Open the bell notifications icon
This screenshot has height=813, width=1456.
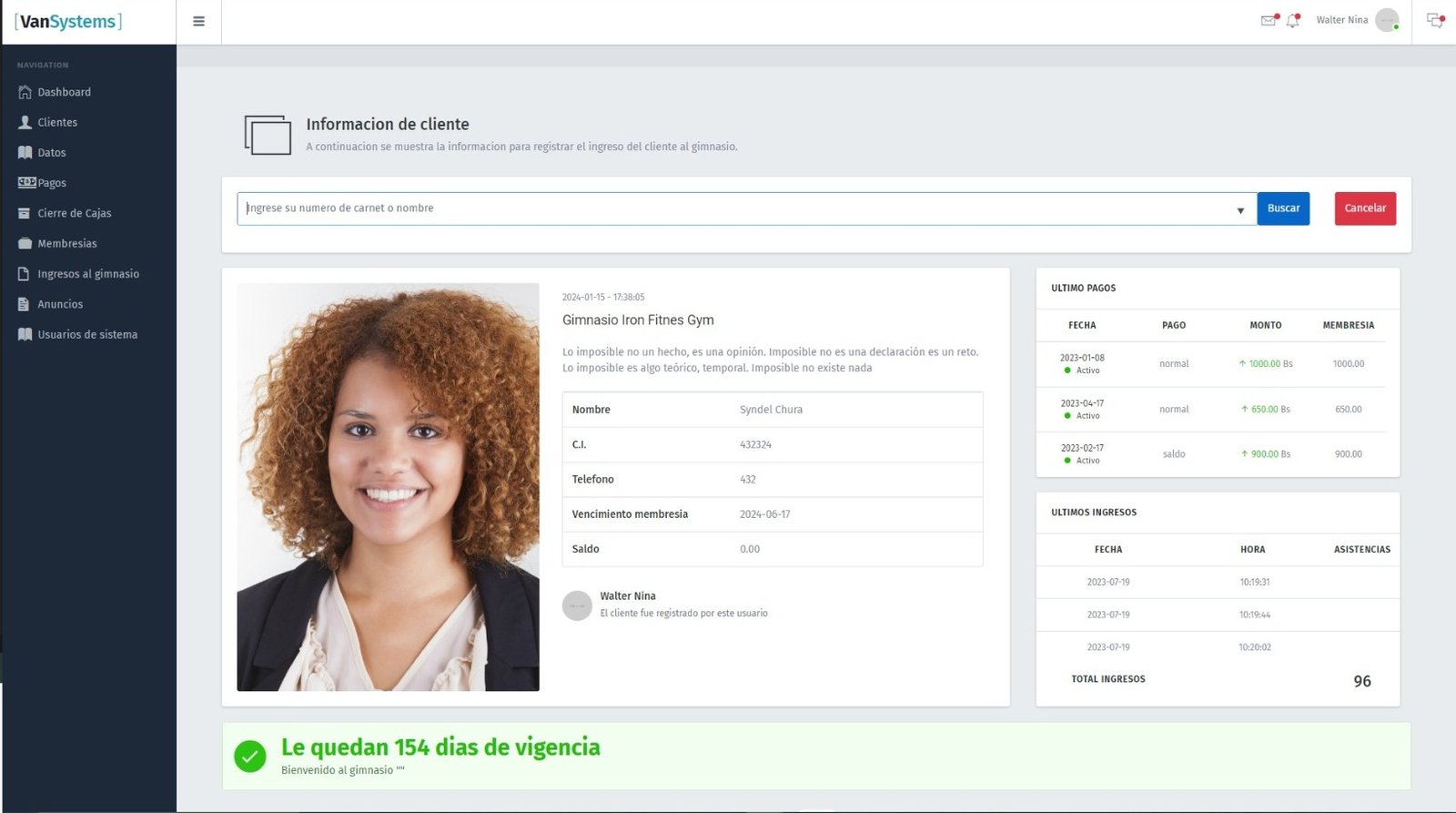[x=1292, y=20]
